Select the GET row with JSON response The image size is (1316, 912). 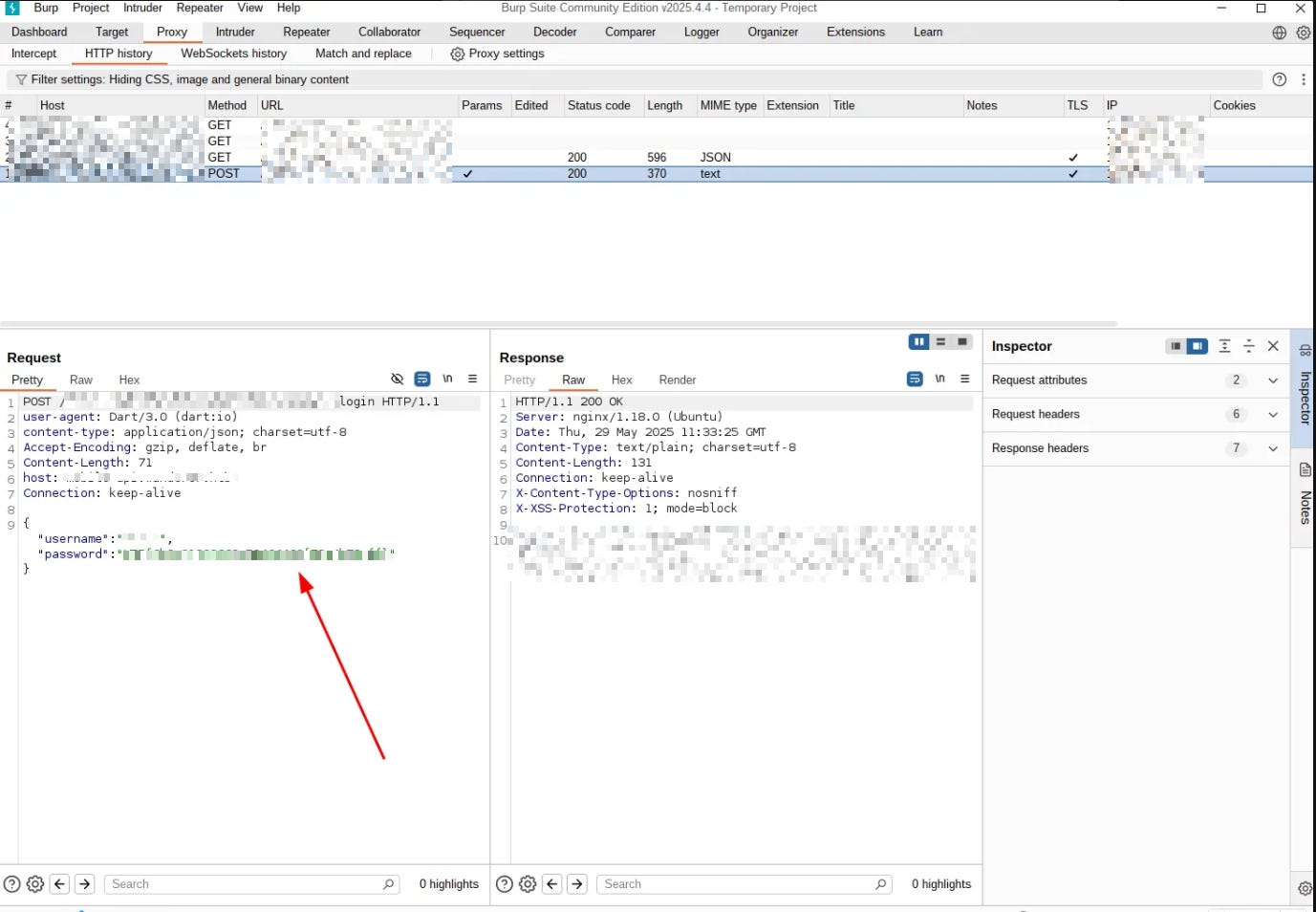tap(657, 158)
